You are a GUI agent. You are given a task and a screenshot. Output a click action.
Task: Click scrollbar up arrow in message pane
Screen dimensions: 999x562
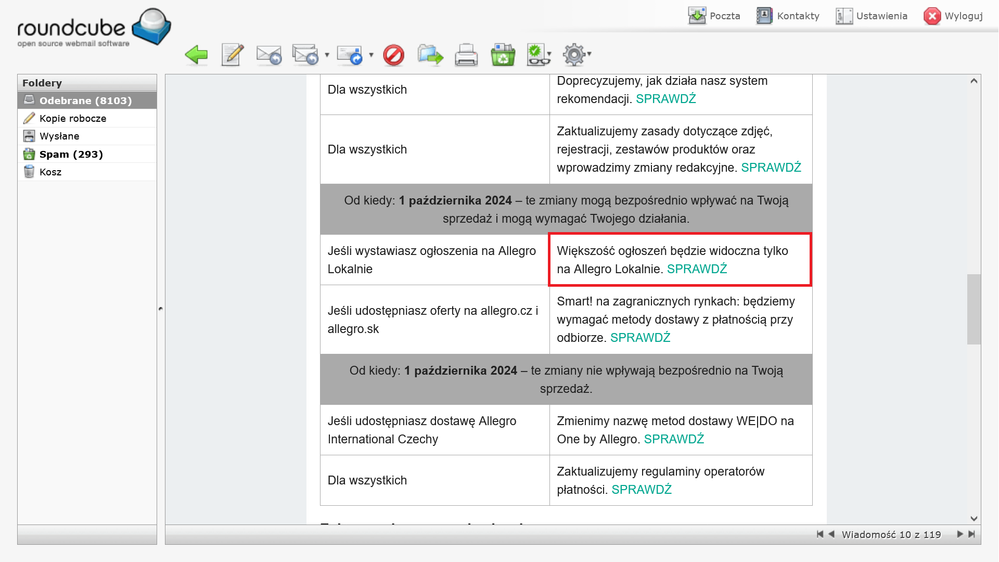(x=974, y=81)
